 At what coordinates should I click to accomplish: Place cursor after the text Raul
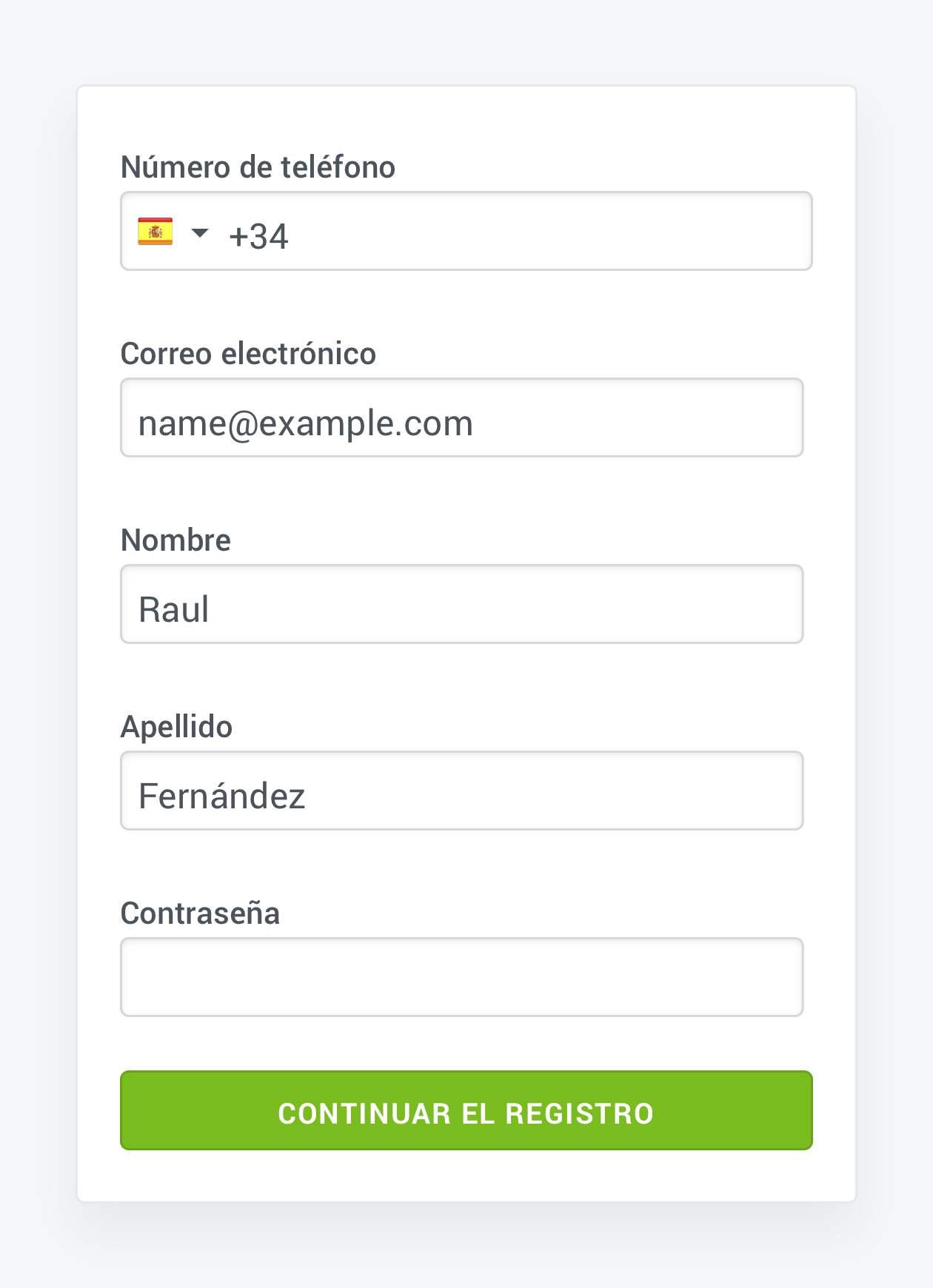(x=210, y=610)
